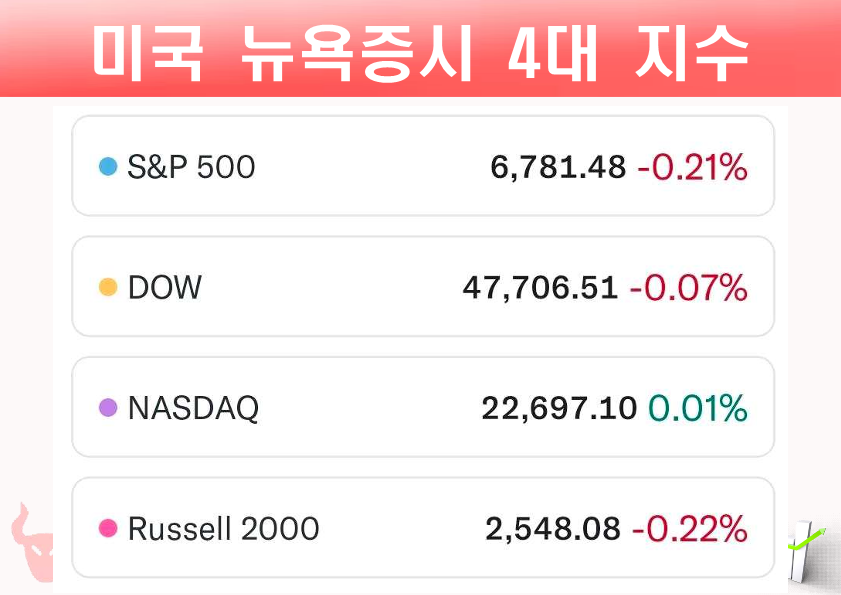Click the Russell 2000 value 2,548.08
The image size is (841, 595).
tap(553, 528)
